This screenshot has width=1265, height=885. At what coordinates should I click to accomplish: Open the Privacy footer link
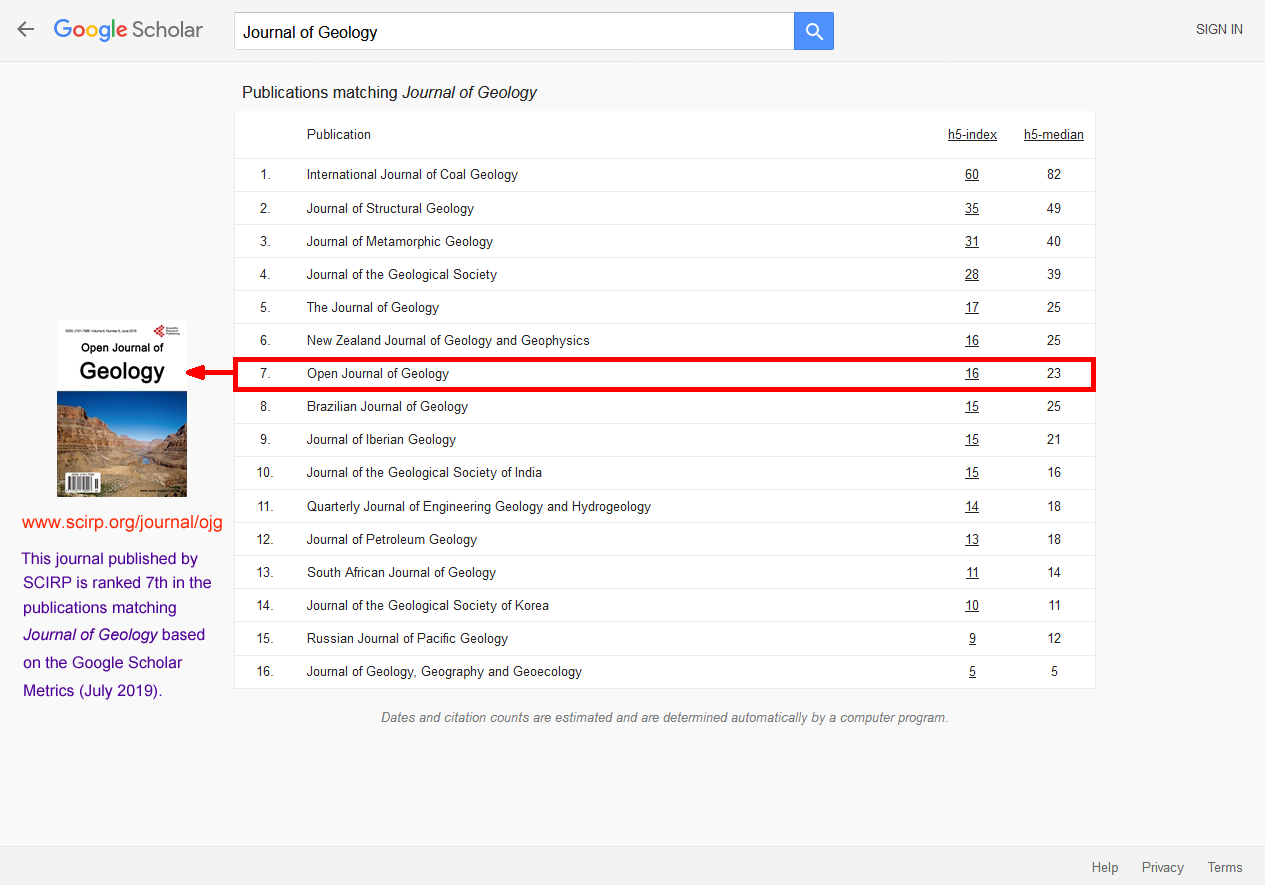[1162, 868]
